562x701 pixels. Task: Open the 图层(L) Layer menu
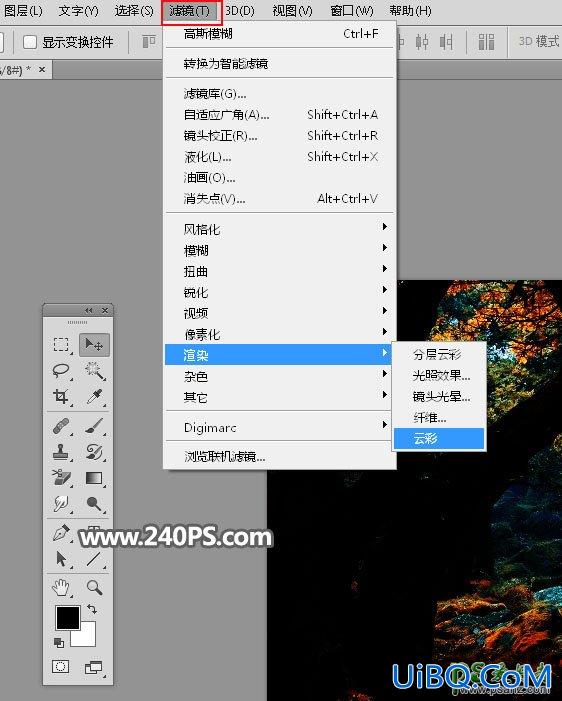(23, 11)
